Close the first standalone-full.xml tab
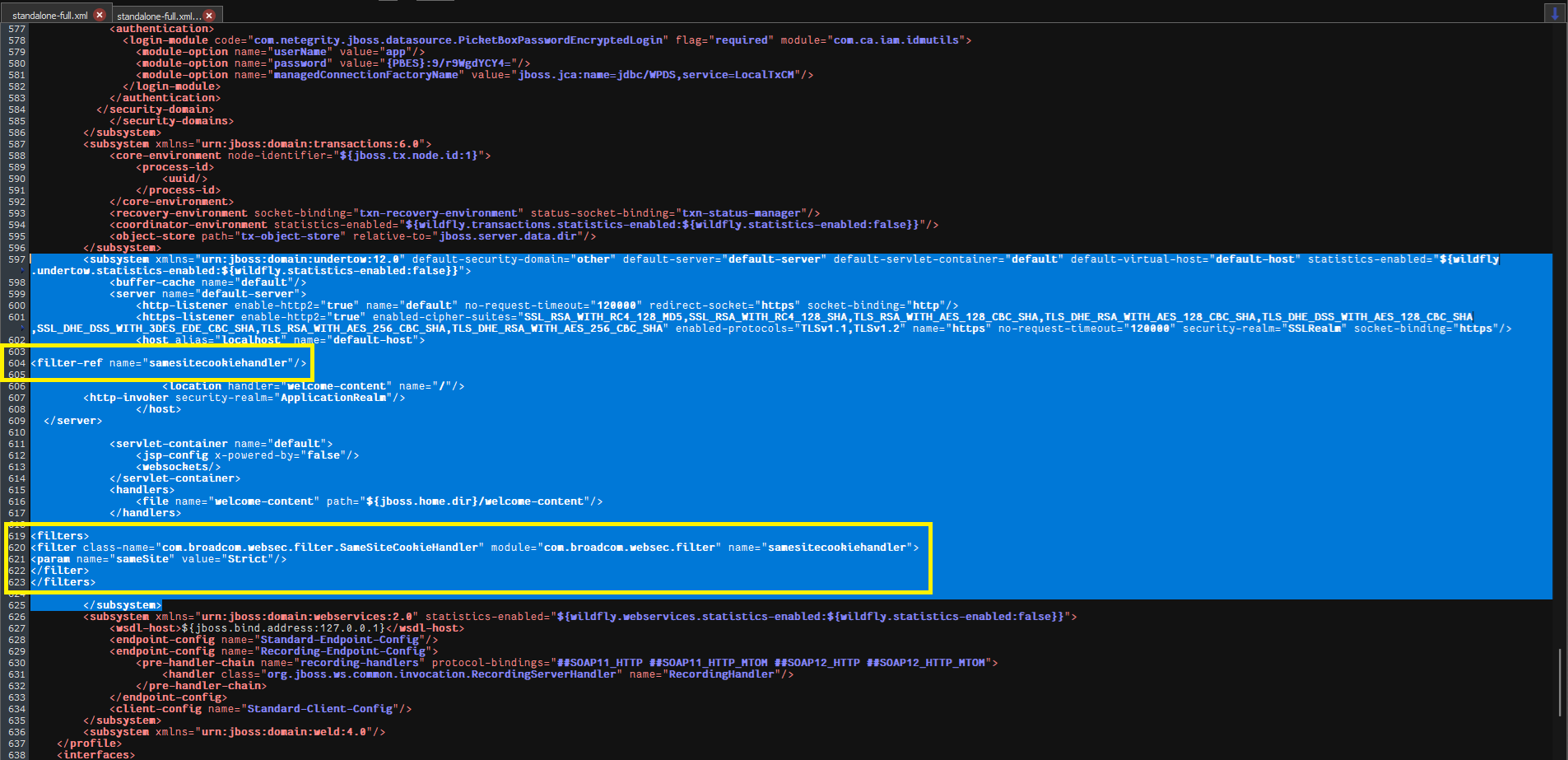This screenshot has width=1568, height=760. [x=100, y=15]
